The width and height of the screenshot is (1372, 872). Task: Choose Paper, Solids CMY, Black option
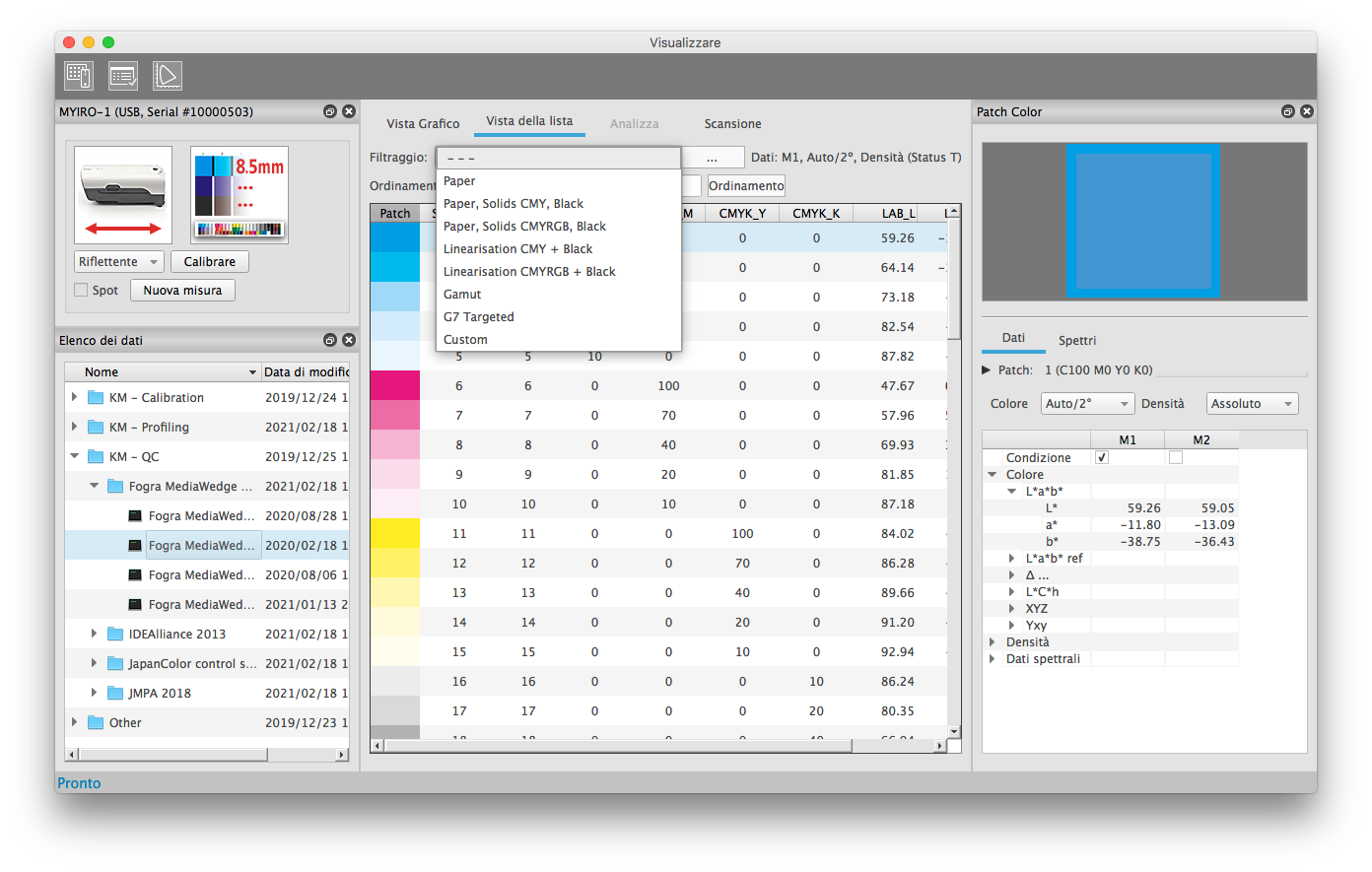pos(559,204)
